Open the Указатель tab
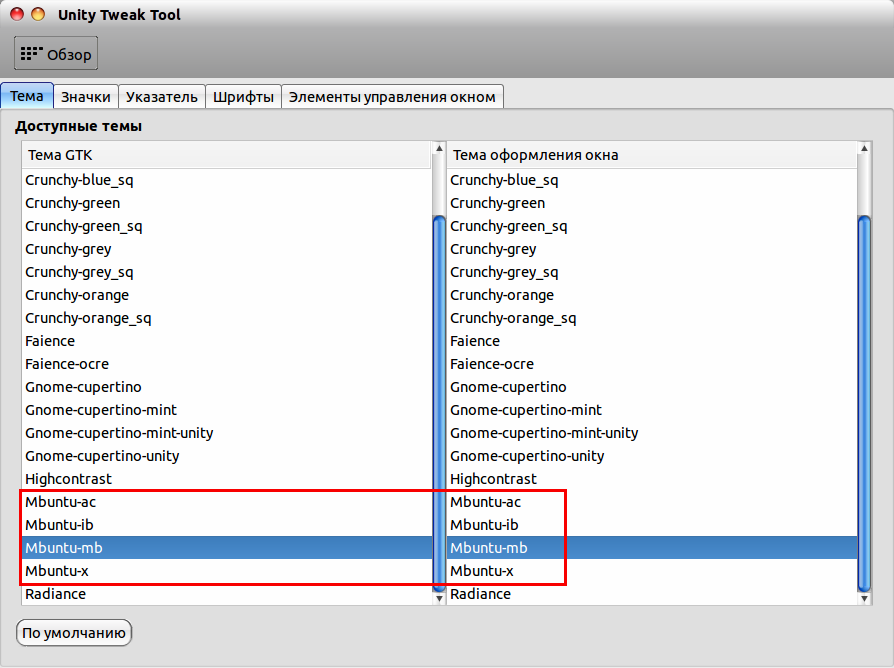 tap(161, 97)
